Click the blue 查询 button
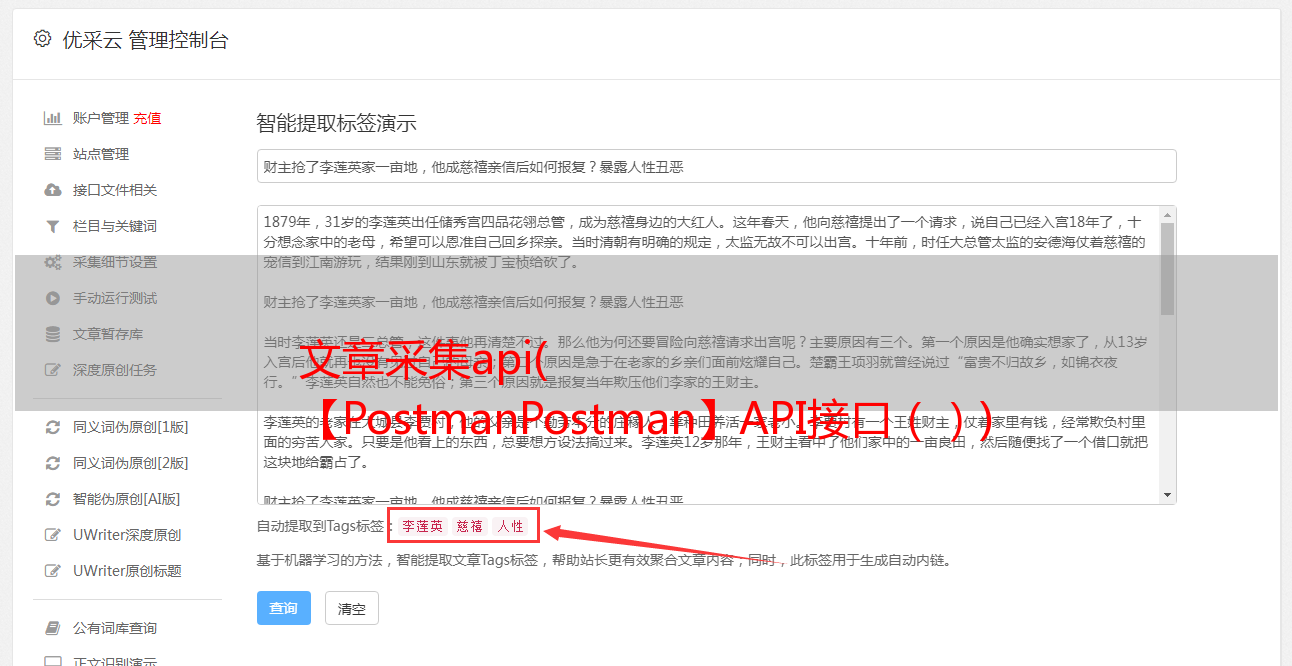This screenshot has width=1292, height=666. [x=284, y=608]
